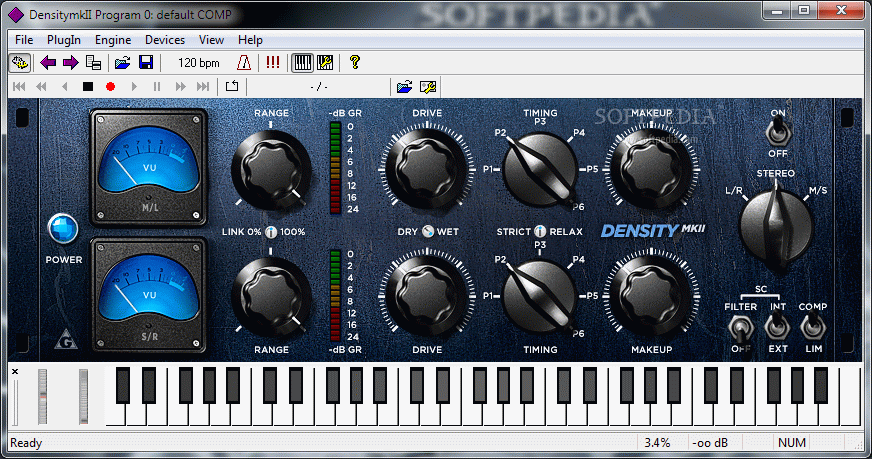The width and height of the screenshot is (872, 459).
Task: Jump to end of playback
Action: (203, 86)
